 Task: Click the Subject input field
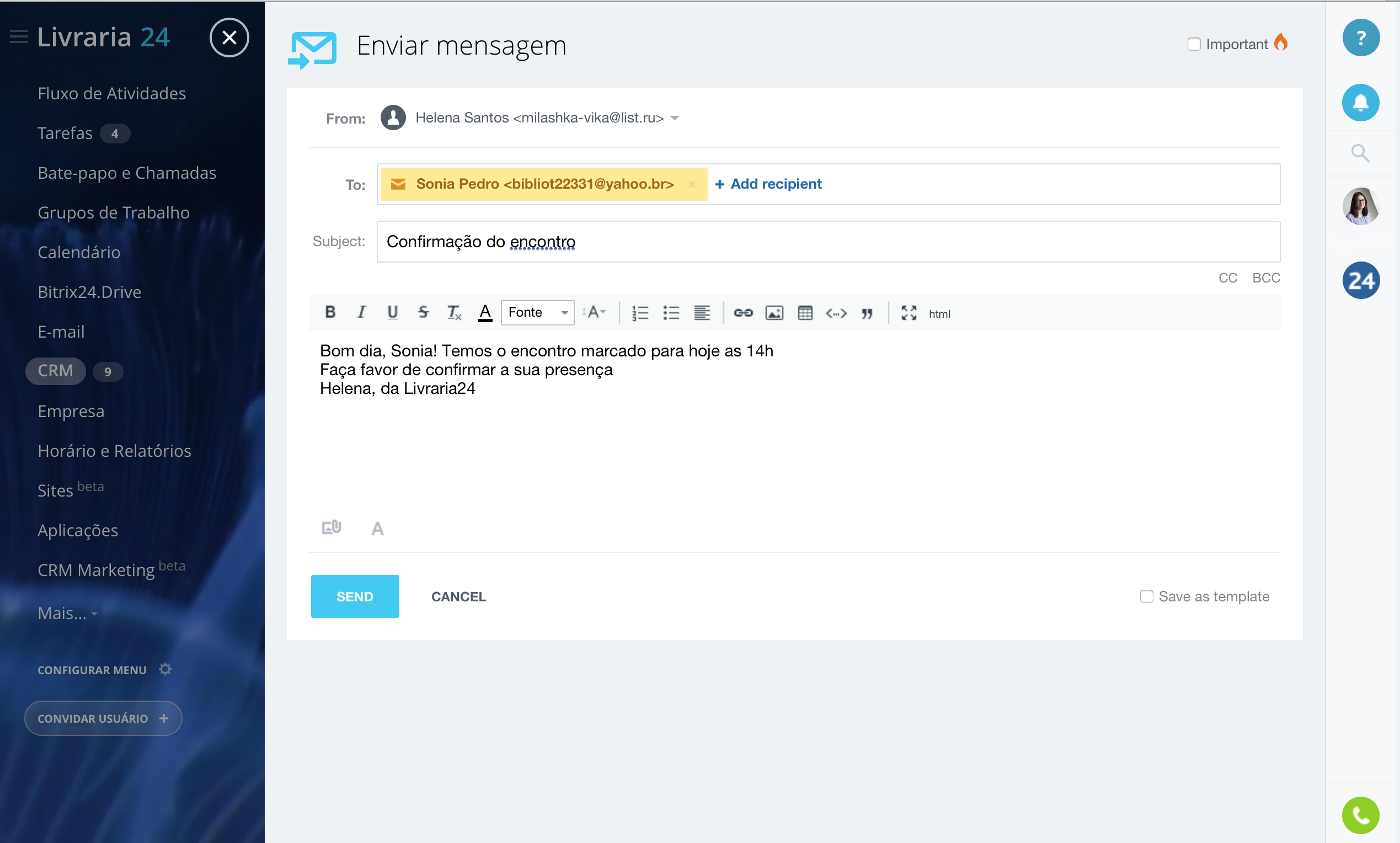[x=828, y=242]
